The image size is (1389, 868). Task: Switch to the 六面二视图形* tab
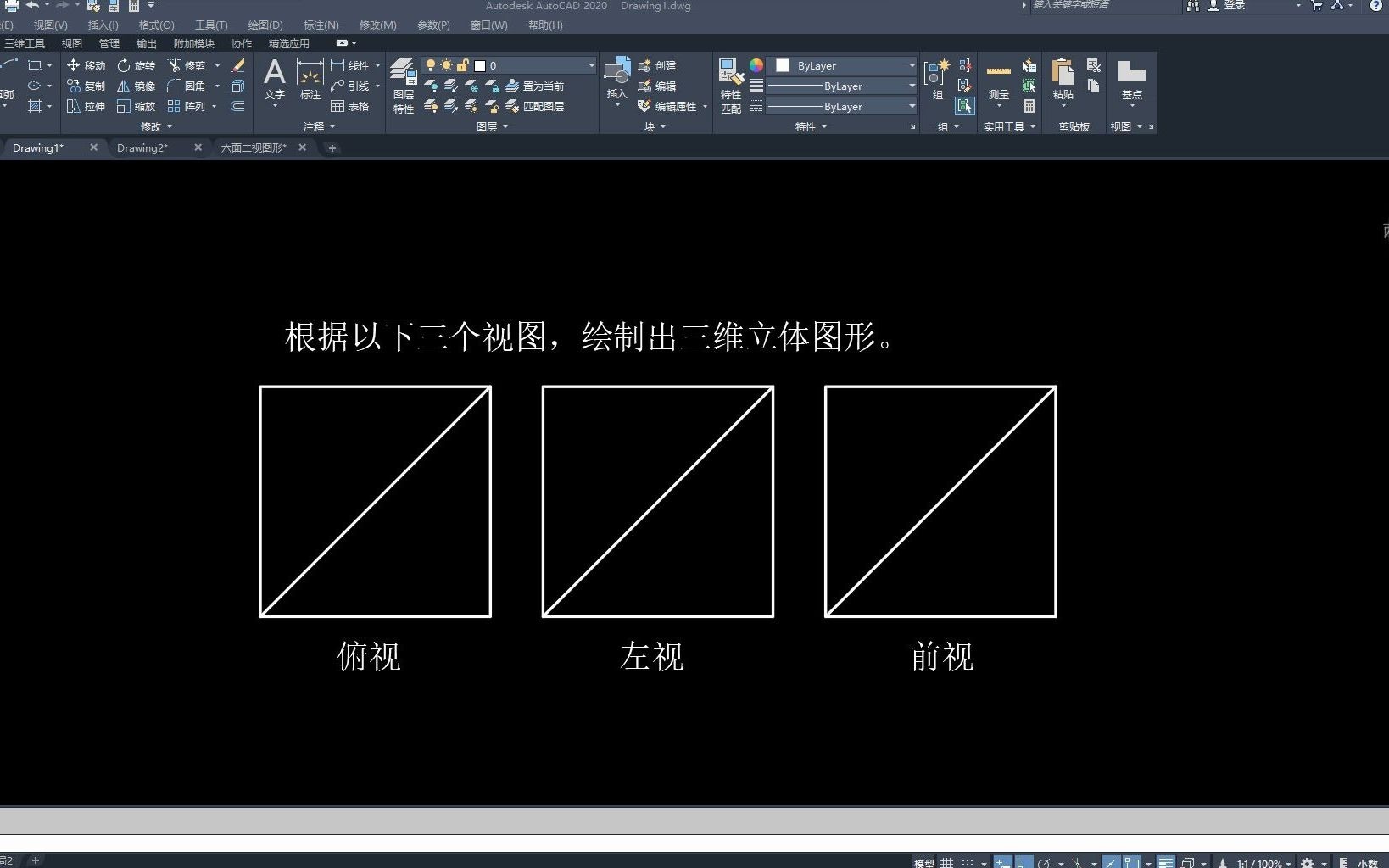click(x=254, y=147)
